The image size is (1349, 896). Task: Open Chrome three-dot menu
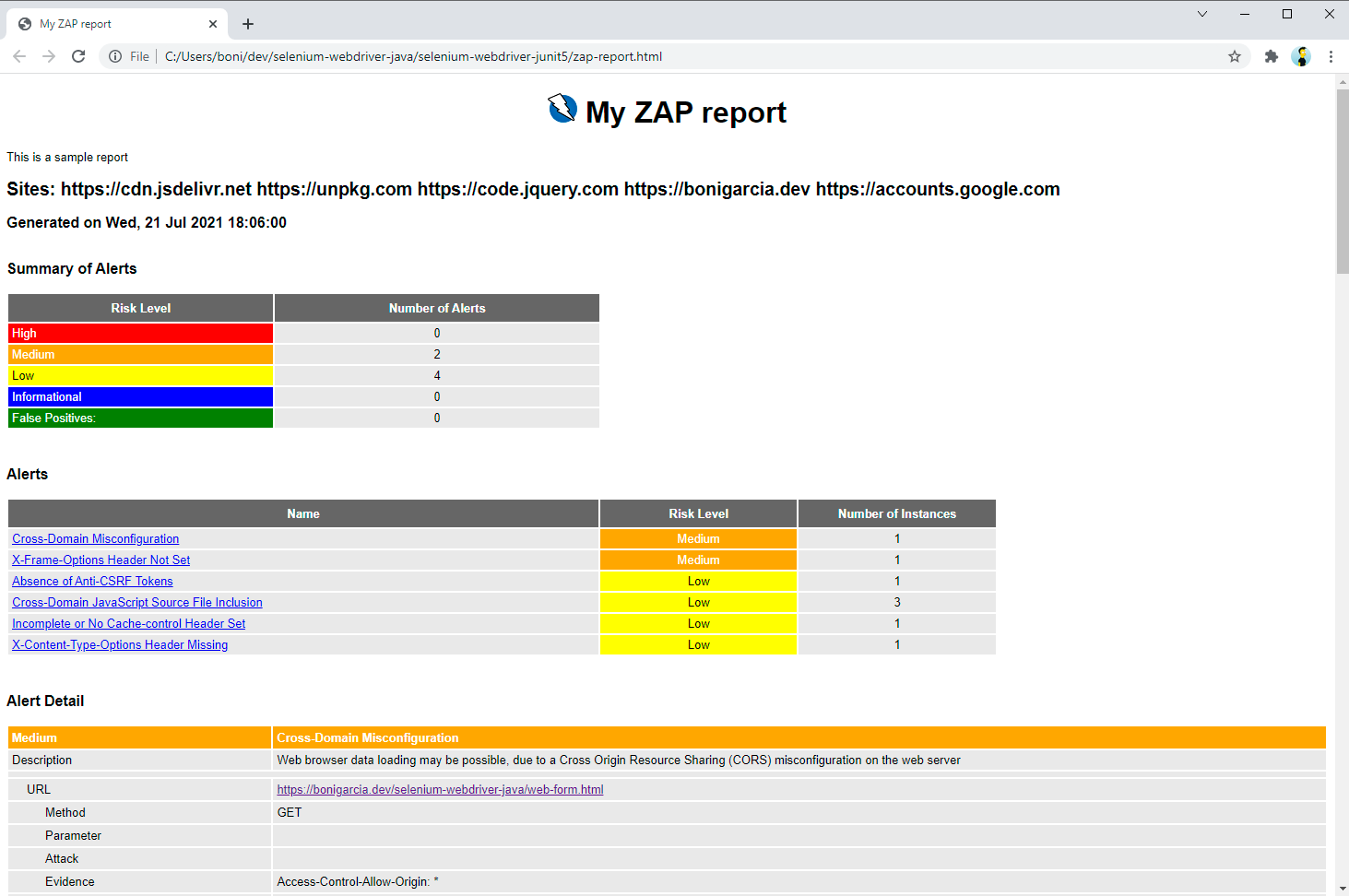(1331, 56)
